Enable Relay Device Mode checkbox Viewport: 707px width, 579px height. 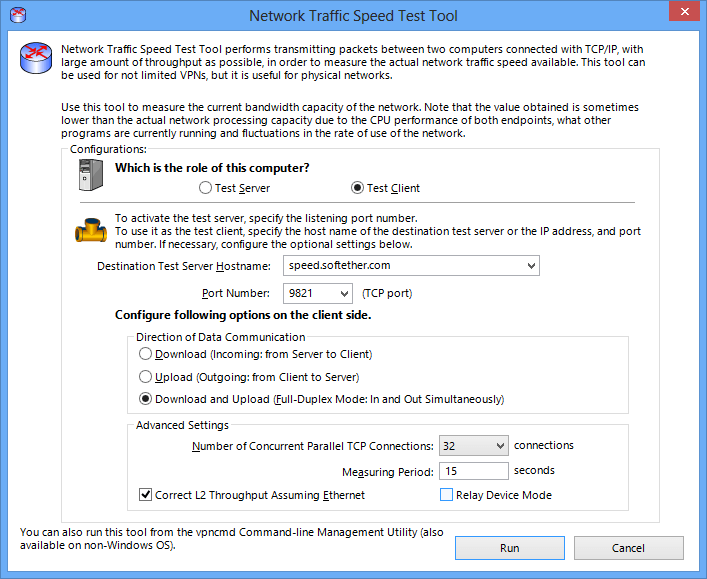(446, 495)
